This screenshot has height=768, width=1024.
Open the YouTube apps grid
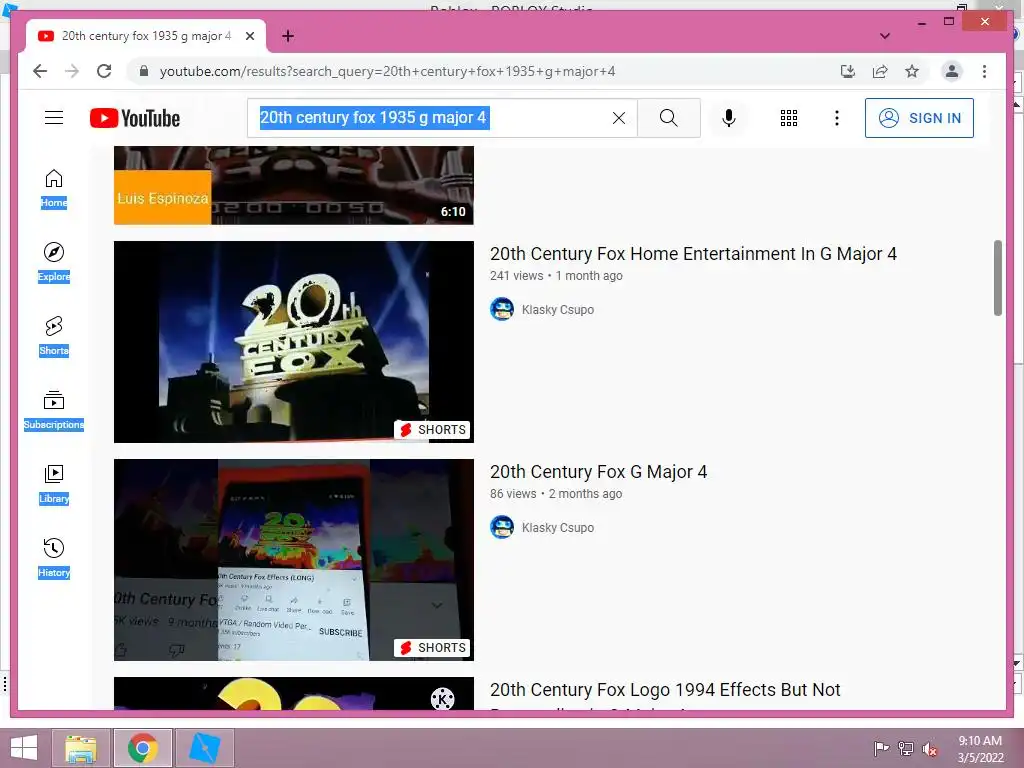click(789, 118)
